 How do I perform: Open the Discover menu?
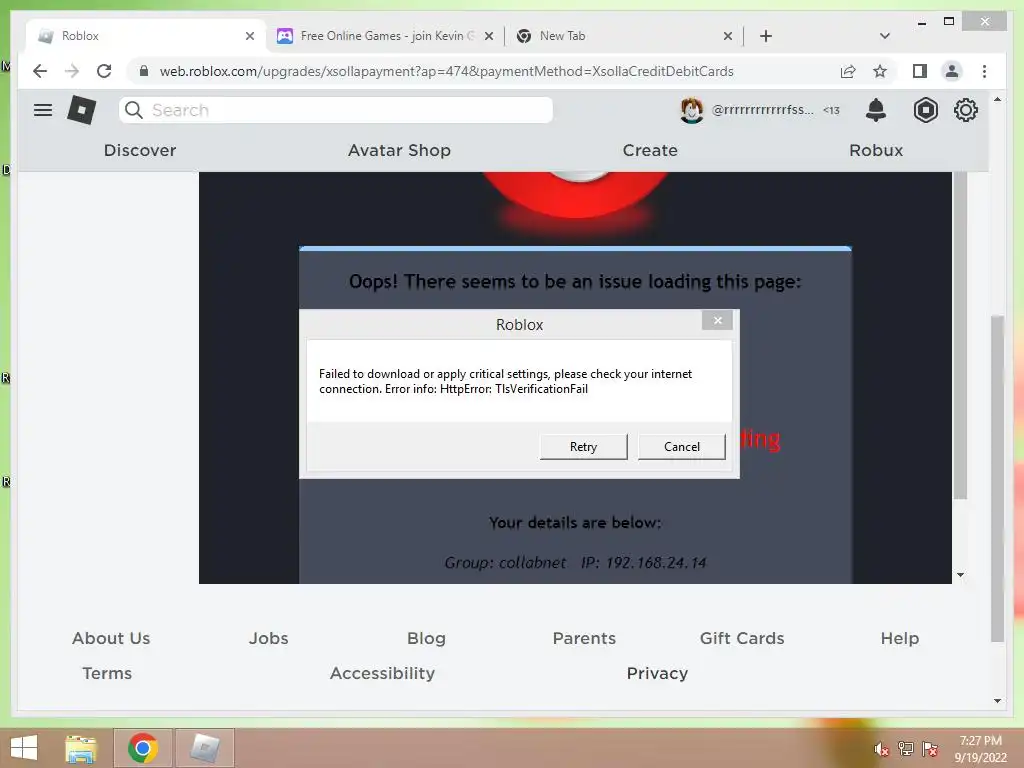[140, 150]
